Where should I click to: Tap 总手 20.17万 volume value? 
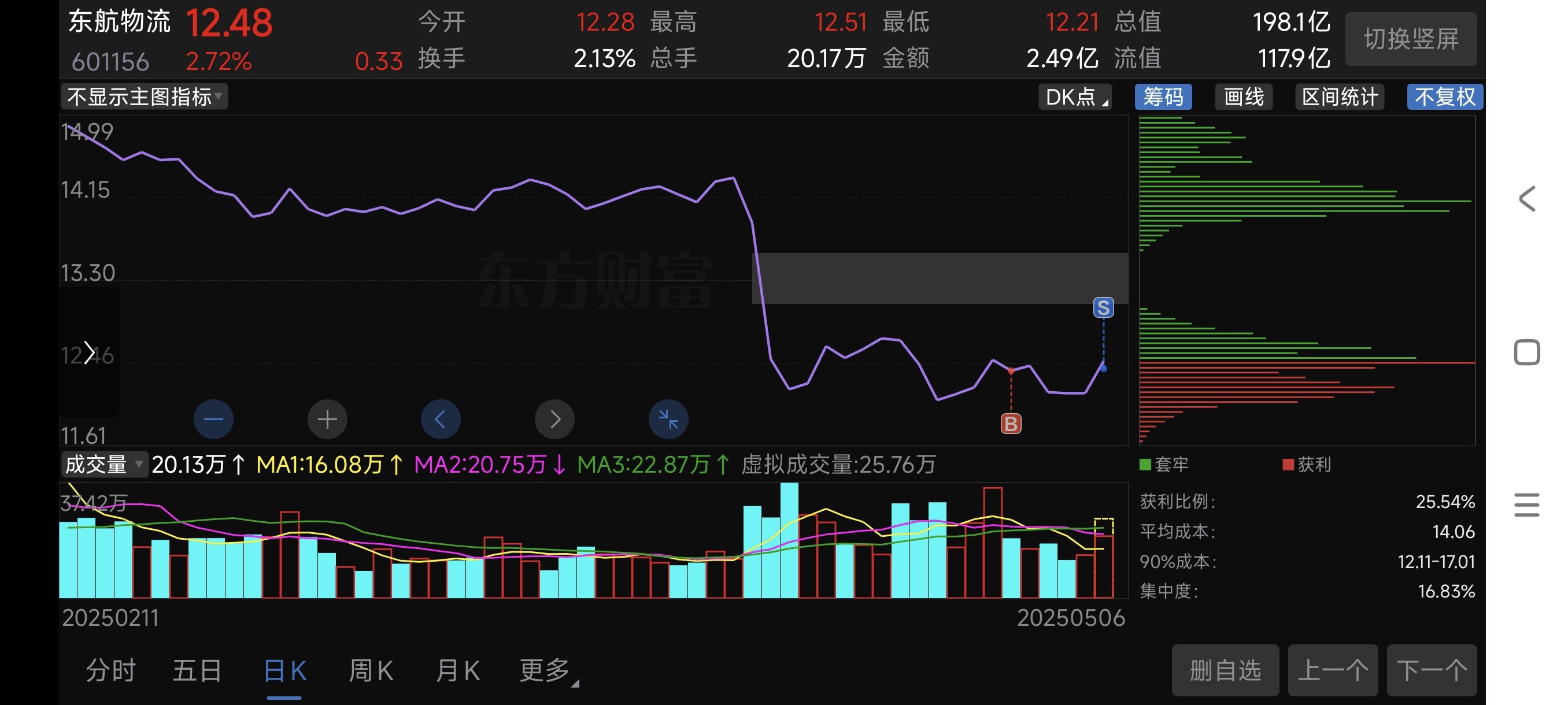point(826,59)
